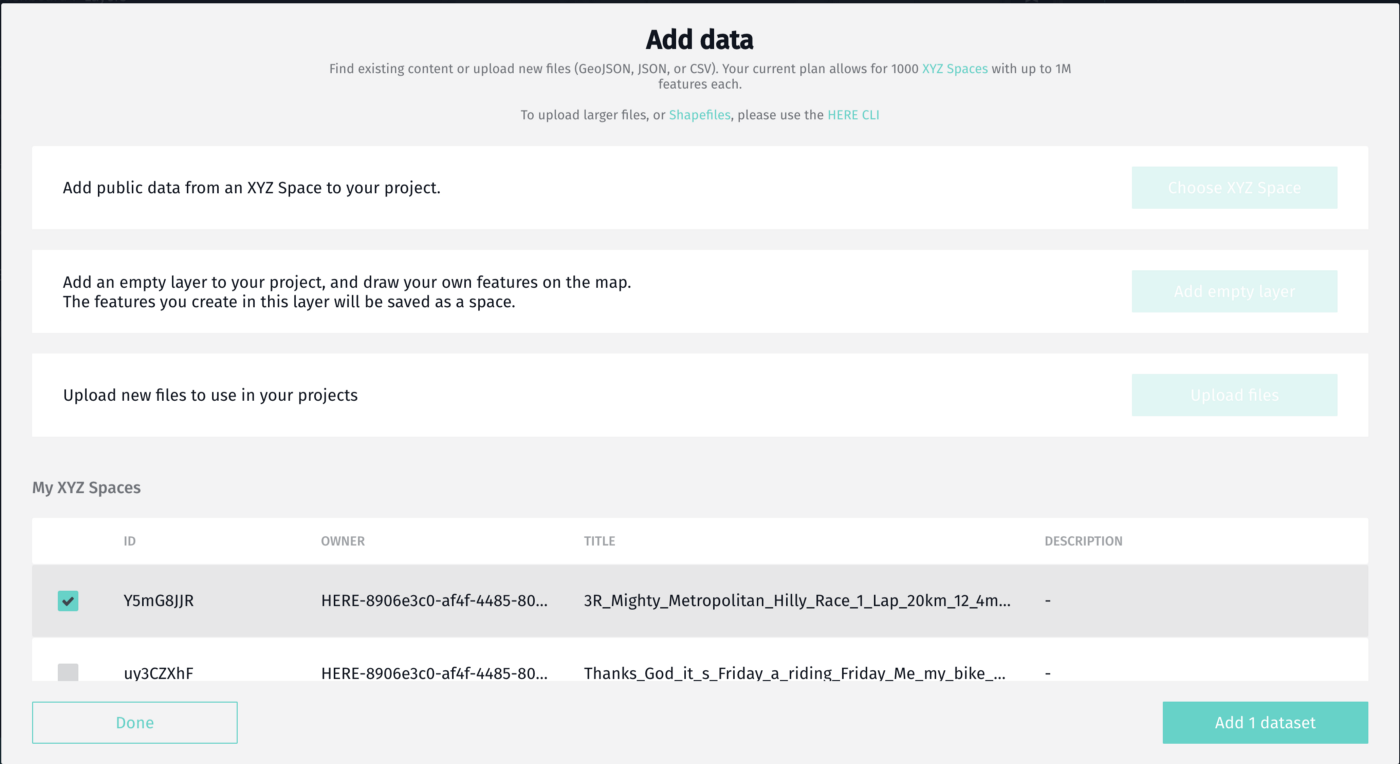Viewport: 1400px width, 764px height.
Task: Click the uy3CZXhF space ID
Action: click(x=159, y=673)
